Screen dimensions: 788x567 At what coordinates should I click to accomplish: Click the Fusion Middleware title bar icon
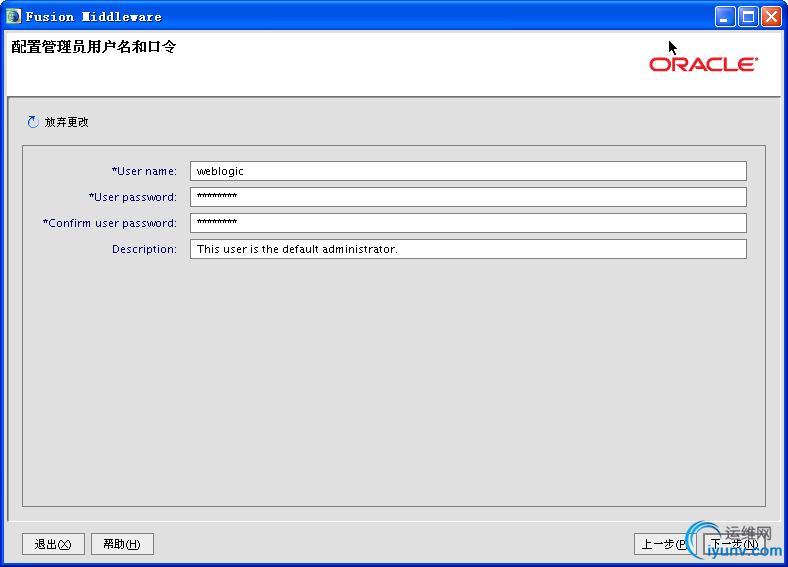click(13, 16)
